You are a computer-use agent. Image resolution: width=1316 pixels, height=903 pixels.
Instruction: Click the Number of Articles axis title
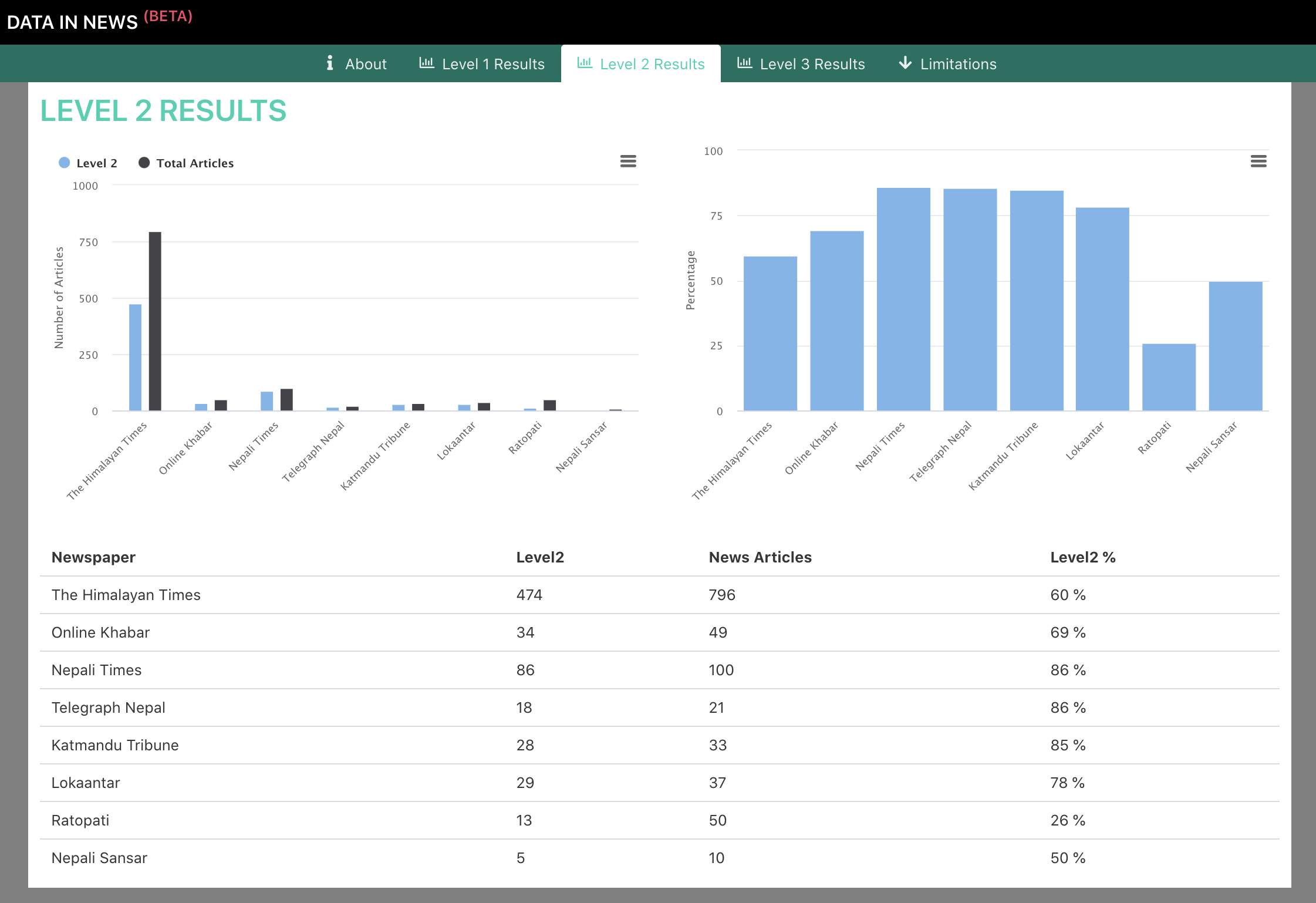tap(59, 298)
